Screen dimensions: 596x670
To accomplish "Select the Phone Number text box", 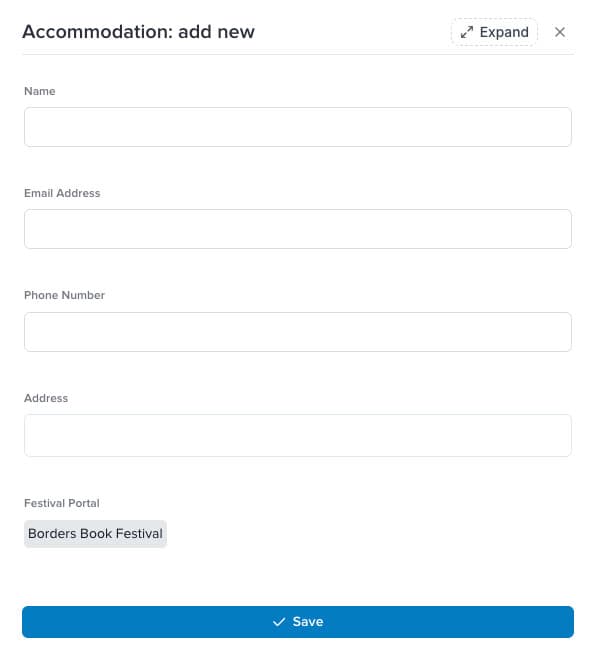I will click(x=298, y=332).
